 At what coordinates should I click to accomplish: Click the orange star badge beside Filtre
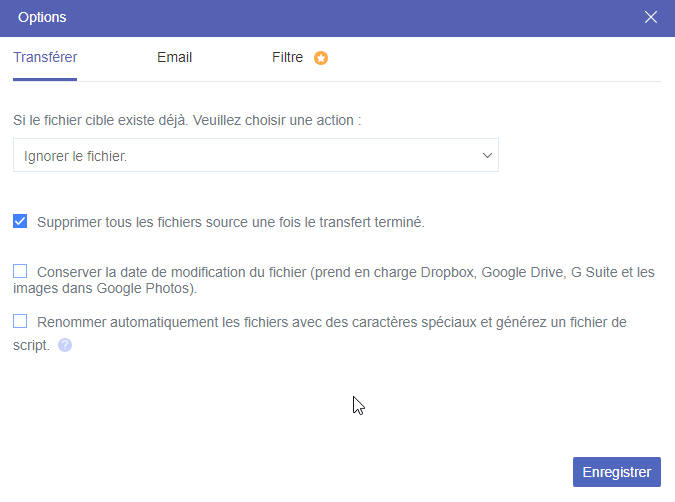tap(321, 58)
